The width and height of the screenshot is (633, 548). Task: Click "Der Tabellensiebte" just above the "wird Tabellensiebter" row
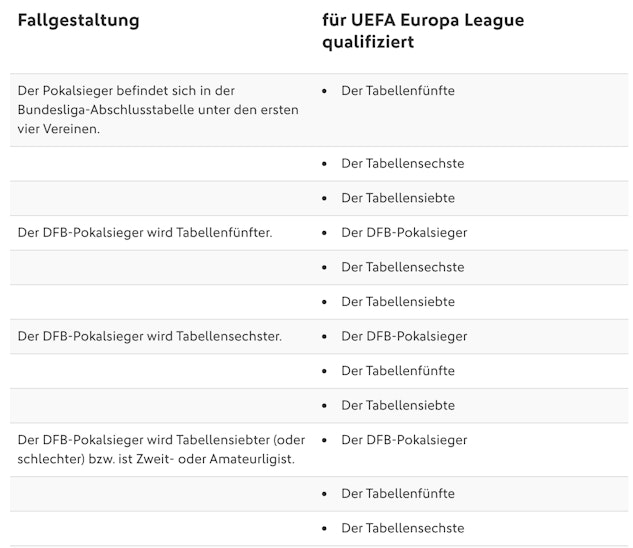tap(397, 405)
